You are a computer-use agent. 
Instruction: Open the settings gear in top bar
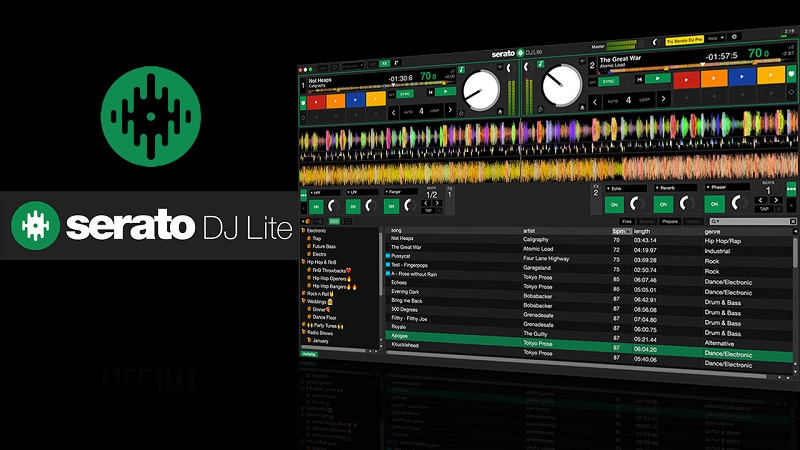click(734, 37)
